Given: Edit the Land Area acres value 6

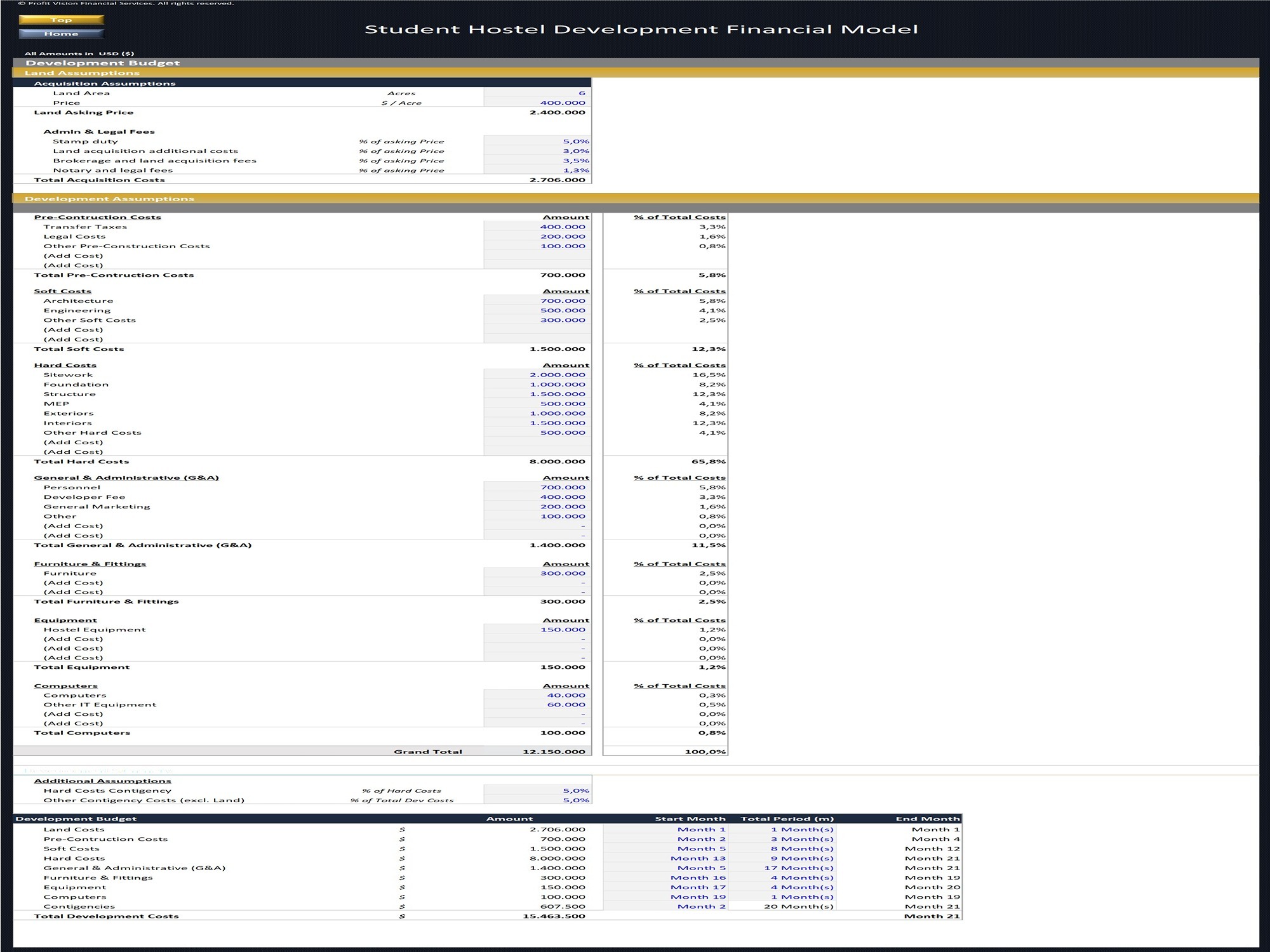Looking at the screenshot, I should tap(537, 93).
